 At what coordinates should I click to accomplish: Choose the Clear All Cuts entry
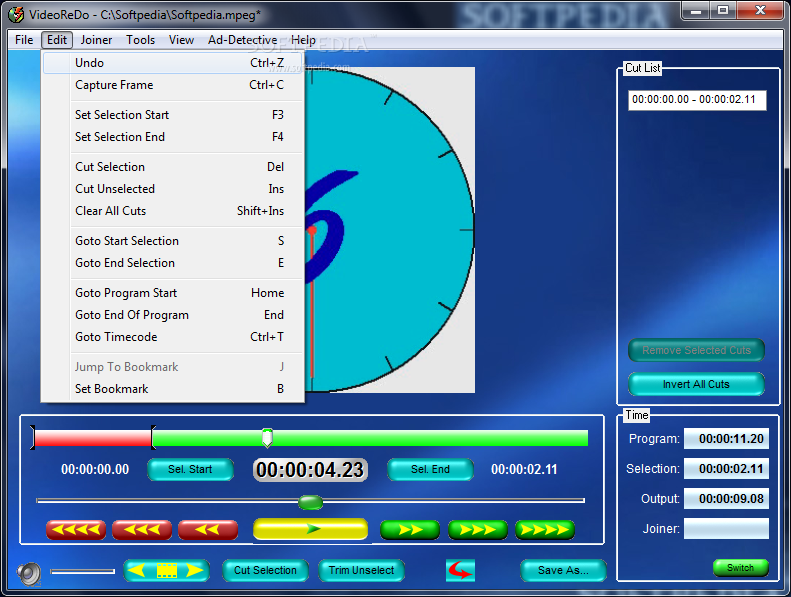point(173,211)
